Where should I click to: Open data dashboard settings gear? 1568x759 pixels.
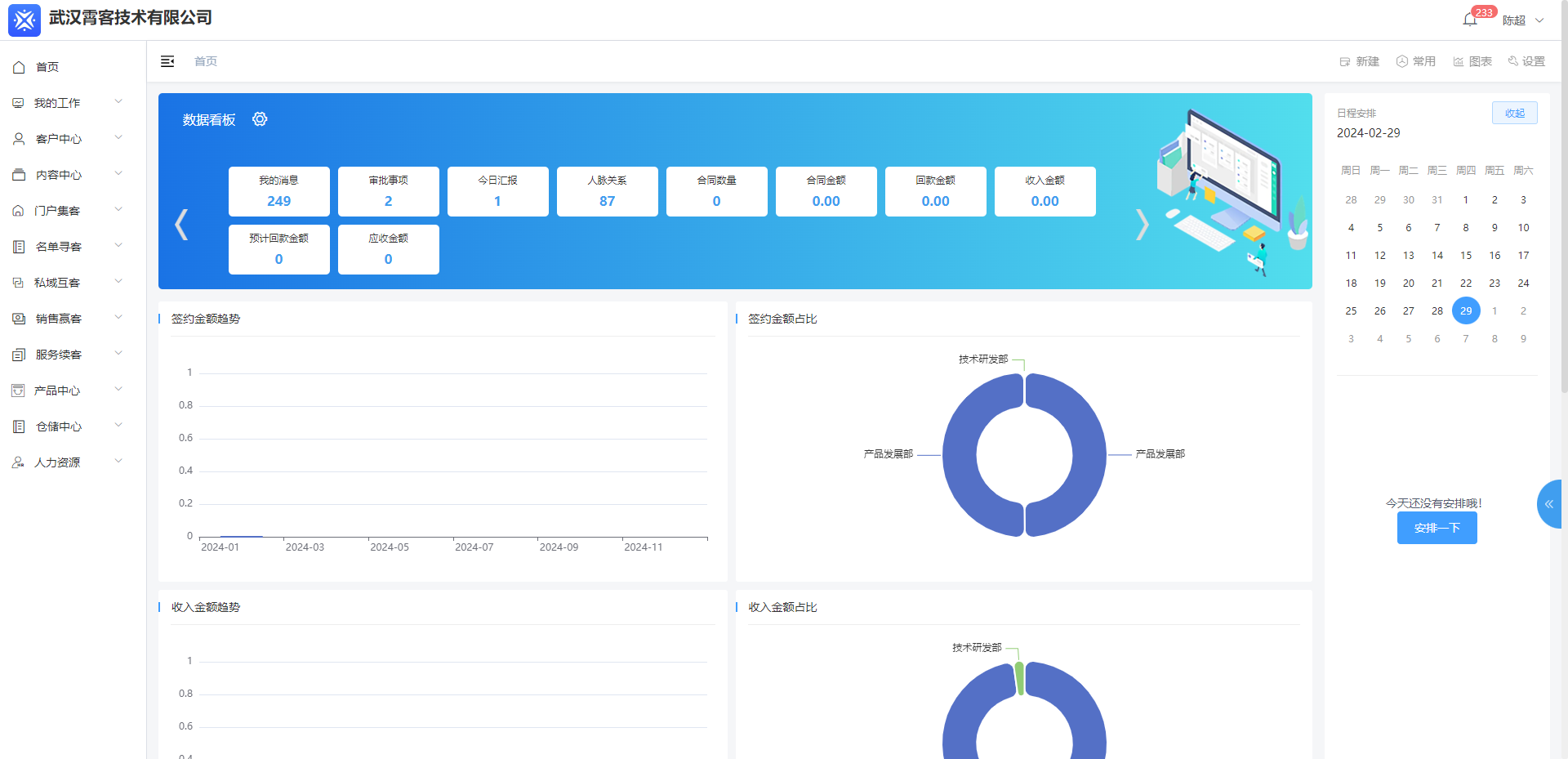click(x=260, y=119)
